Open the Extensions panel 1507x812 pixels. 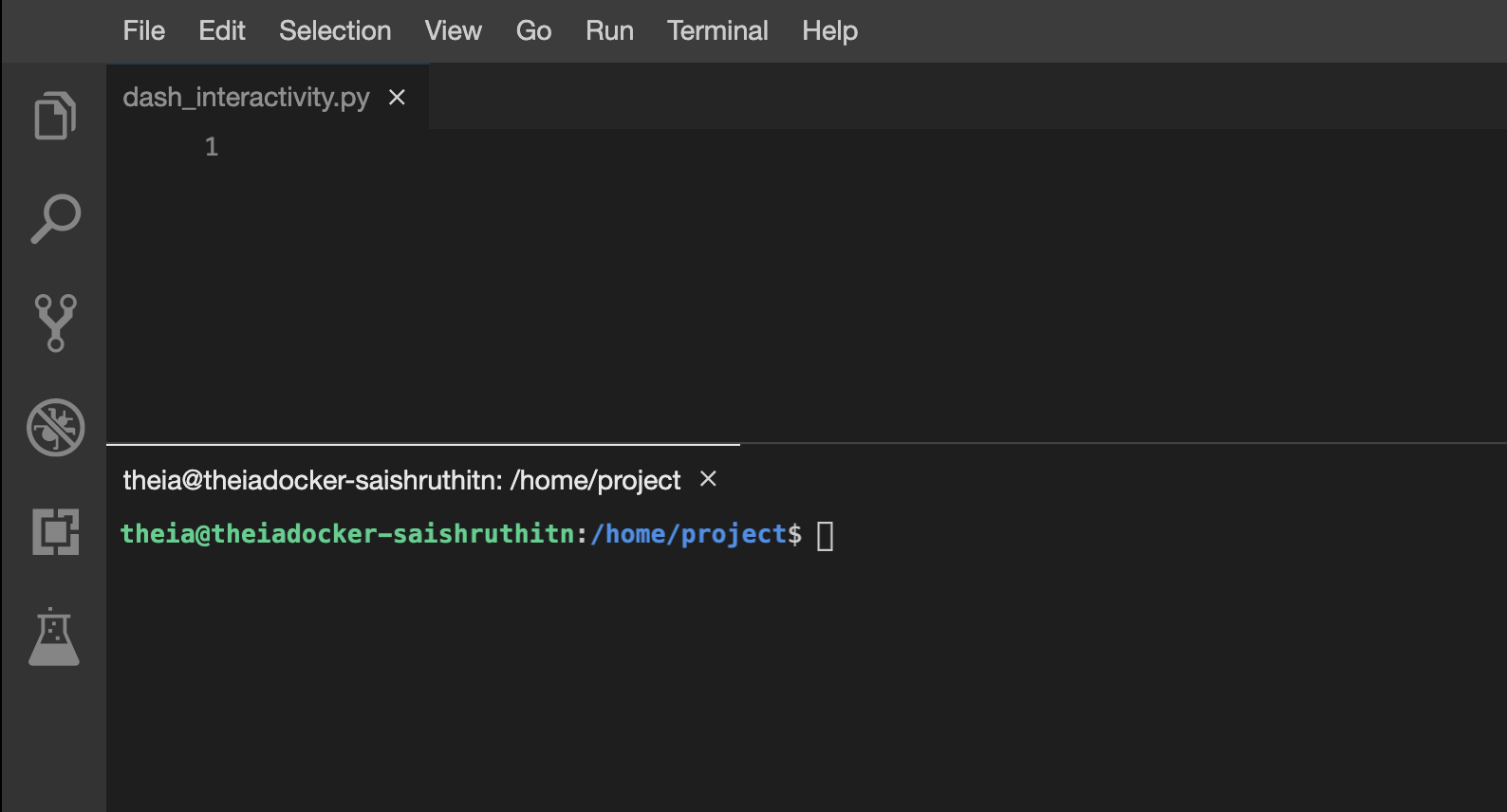click(x=55, y=531)
